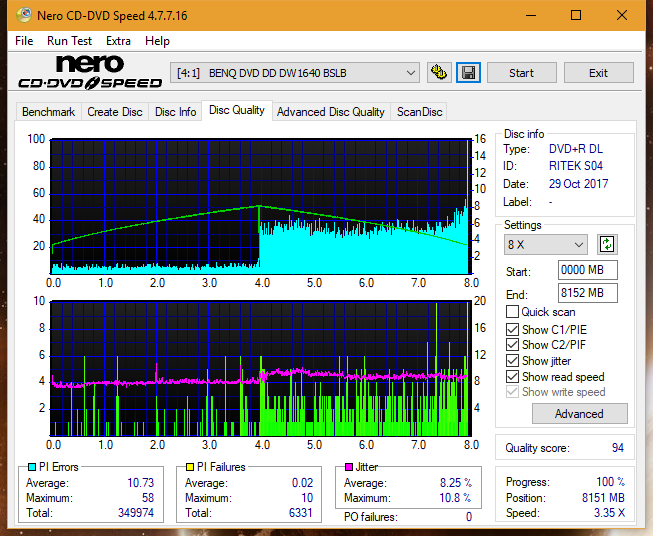Click the Speed value 3.35 X
653x536 pixels.
pos(609,513)
